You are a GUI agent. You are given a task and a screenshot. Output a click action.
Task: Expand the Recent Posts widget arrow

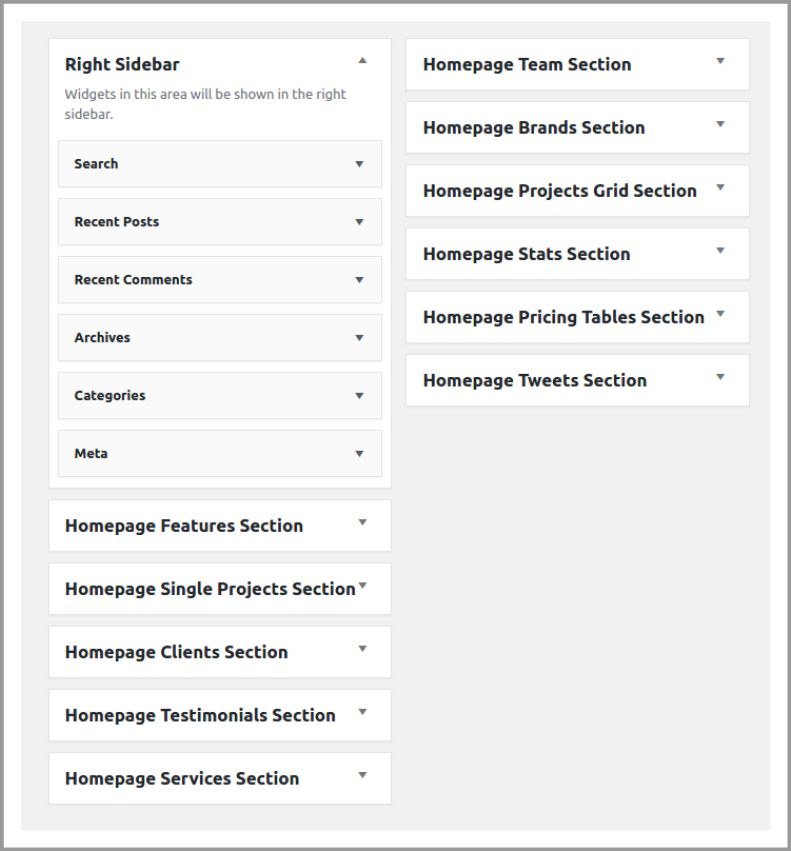(359, 222)
